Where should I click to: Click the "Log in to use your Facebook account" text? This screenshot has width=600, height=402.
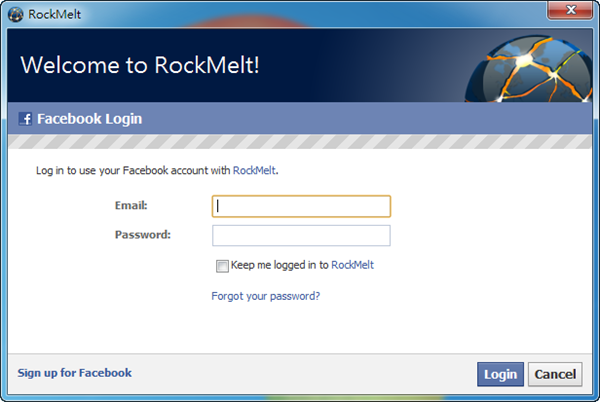pyautogui.click(x=133, y=171)
